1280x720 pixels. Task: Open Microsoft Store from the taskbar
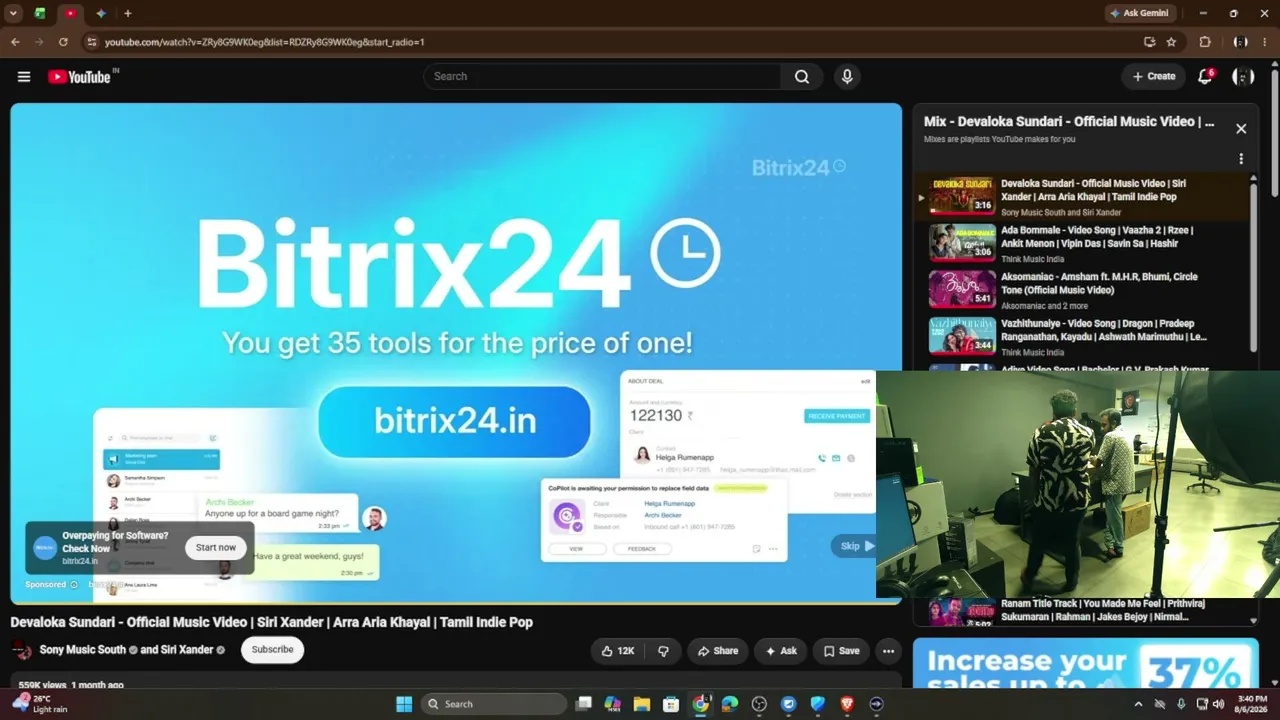pyautogui.click(x=671, y=704)
